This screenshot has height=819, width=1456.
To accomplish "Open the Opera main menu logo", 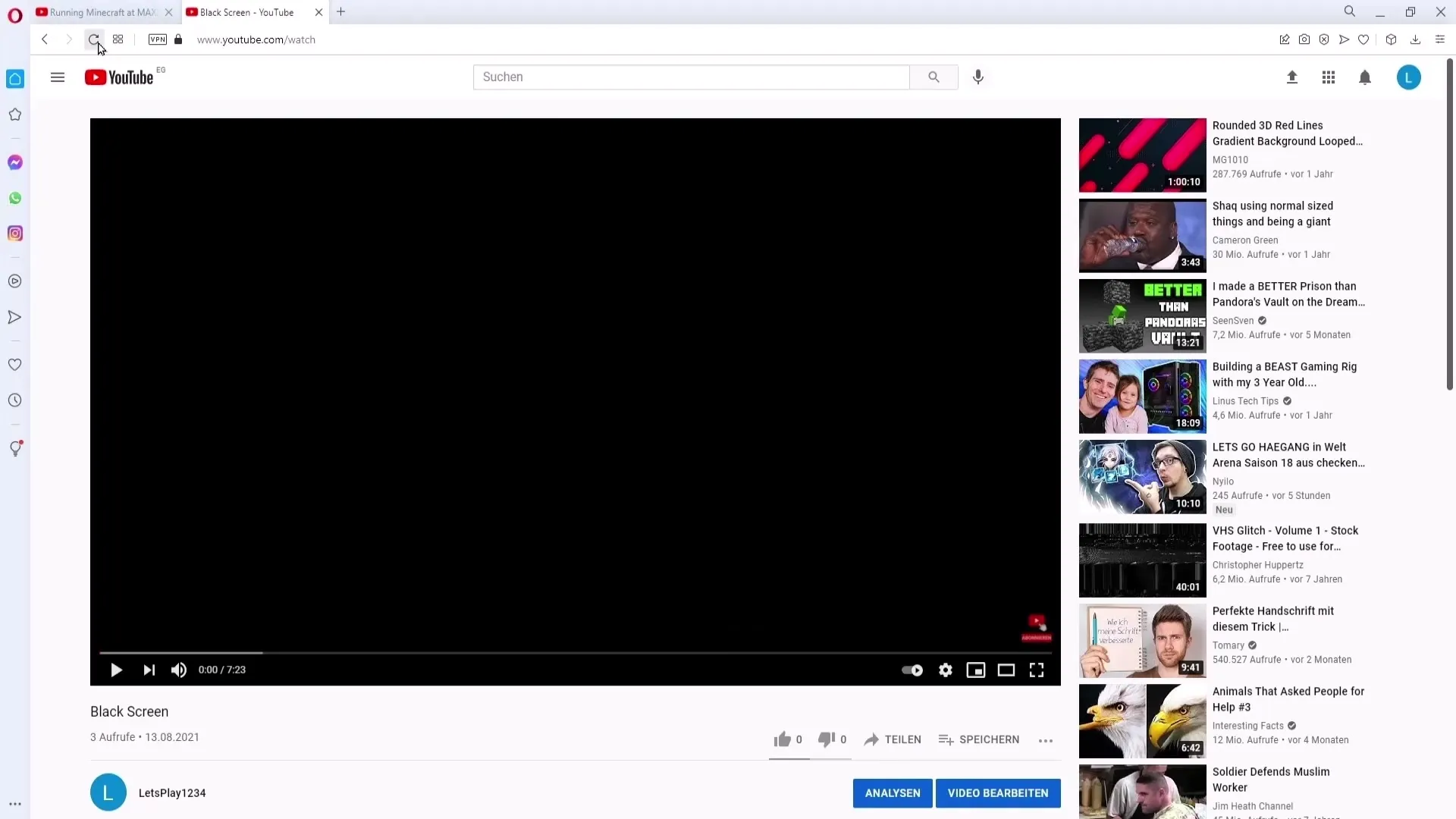I will pos(15,15).
